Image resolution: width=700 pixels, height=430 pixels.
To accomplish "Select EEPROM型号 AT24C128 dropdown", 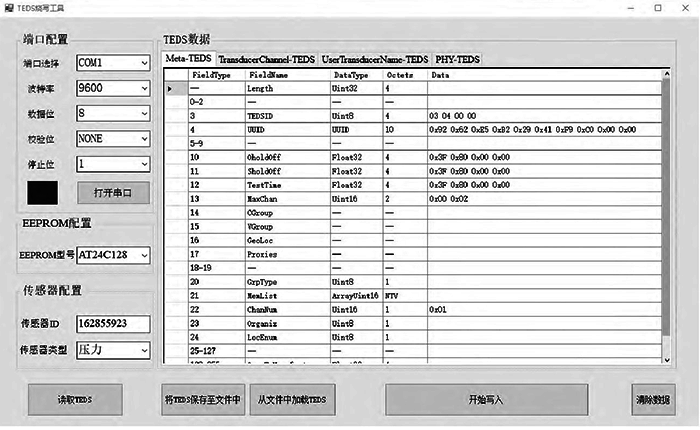I will 112,255.
